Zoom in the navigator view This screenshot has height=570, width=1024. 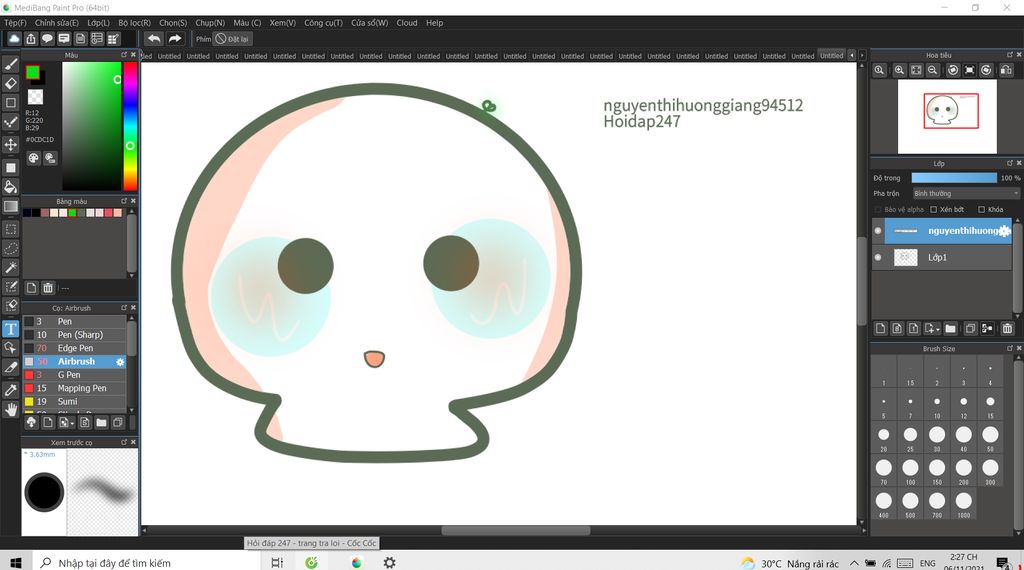(x=899, y=70)
